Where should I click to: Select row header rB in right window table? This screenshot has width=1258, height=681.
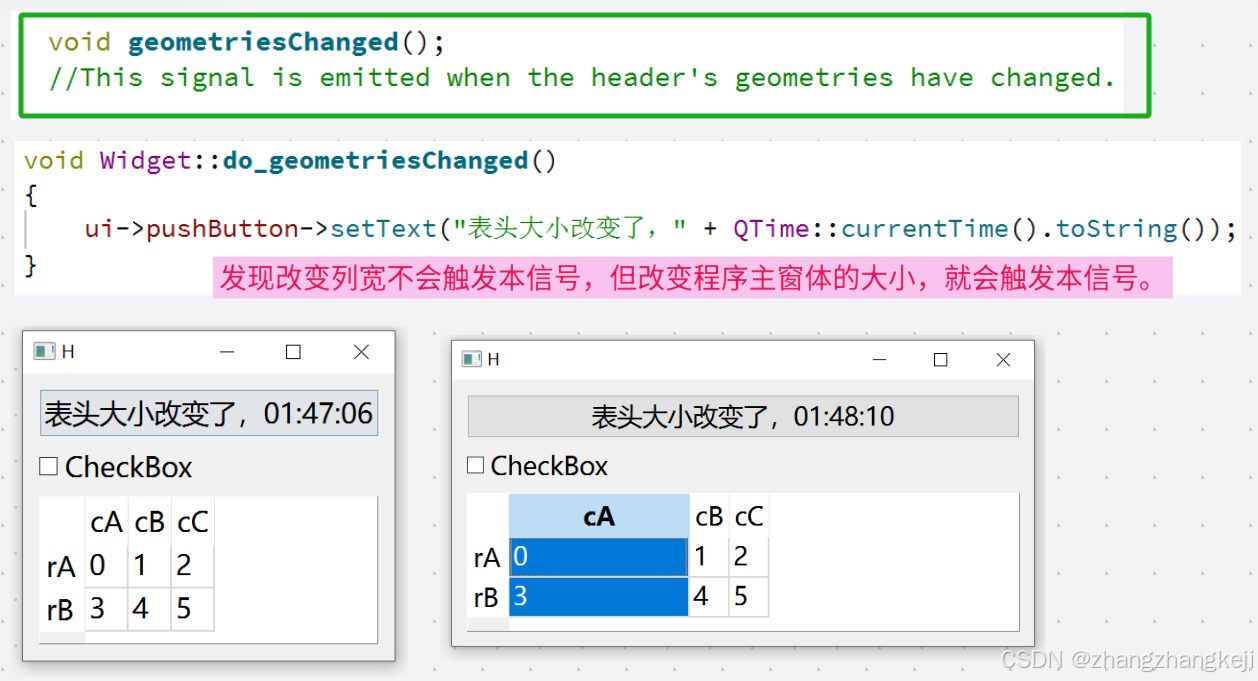coord(488,597)
